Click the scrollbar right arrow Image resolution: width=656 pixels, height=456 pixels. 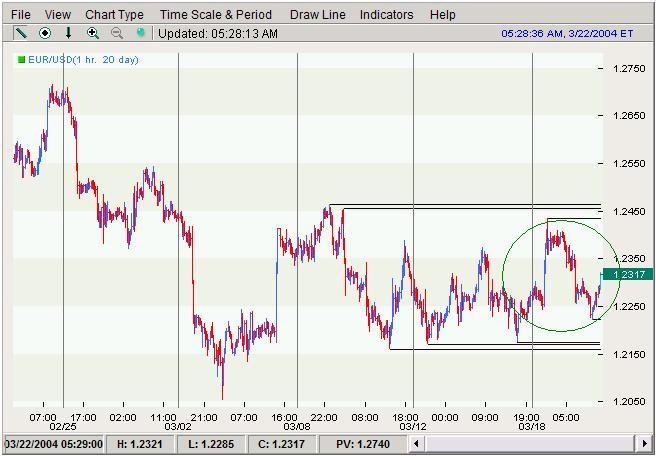(x=644, y=443)
